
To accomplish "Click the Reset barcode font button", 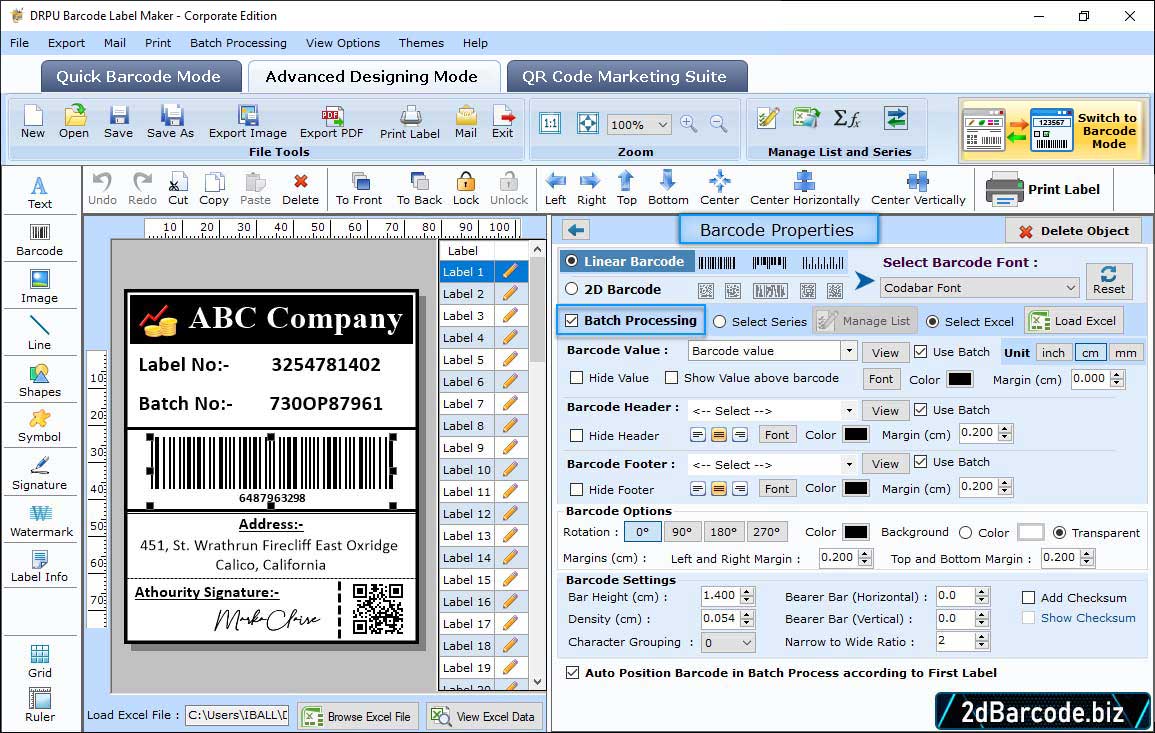I will (1109, 280).
